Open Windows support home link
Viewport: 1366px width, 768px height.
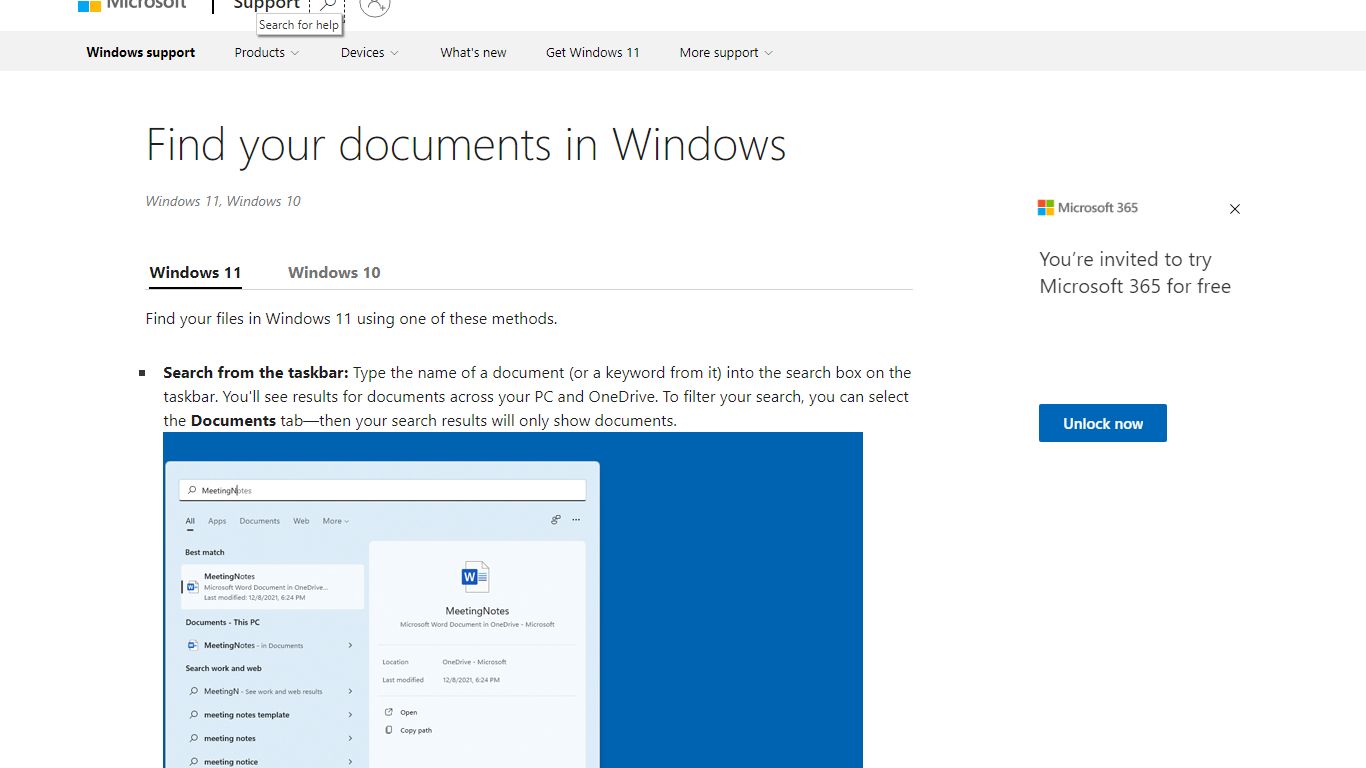click(141, 53)
